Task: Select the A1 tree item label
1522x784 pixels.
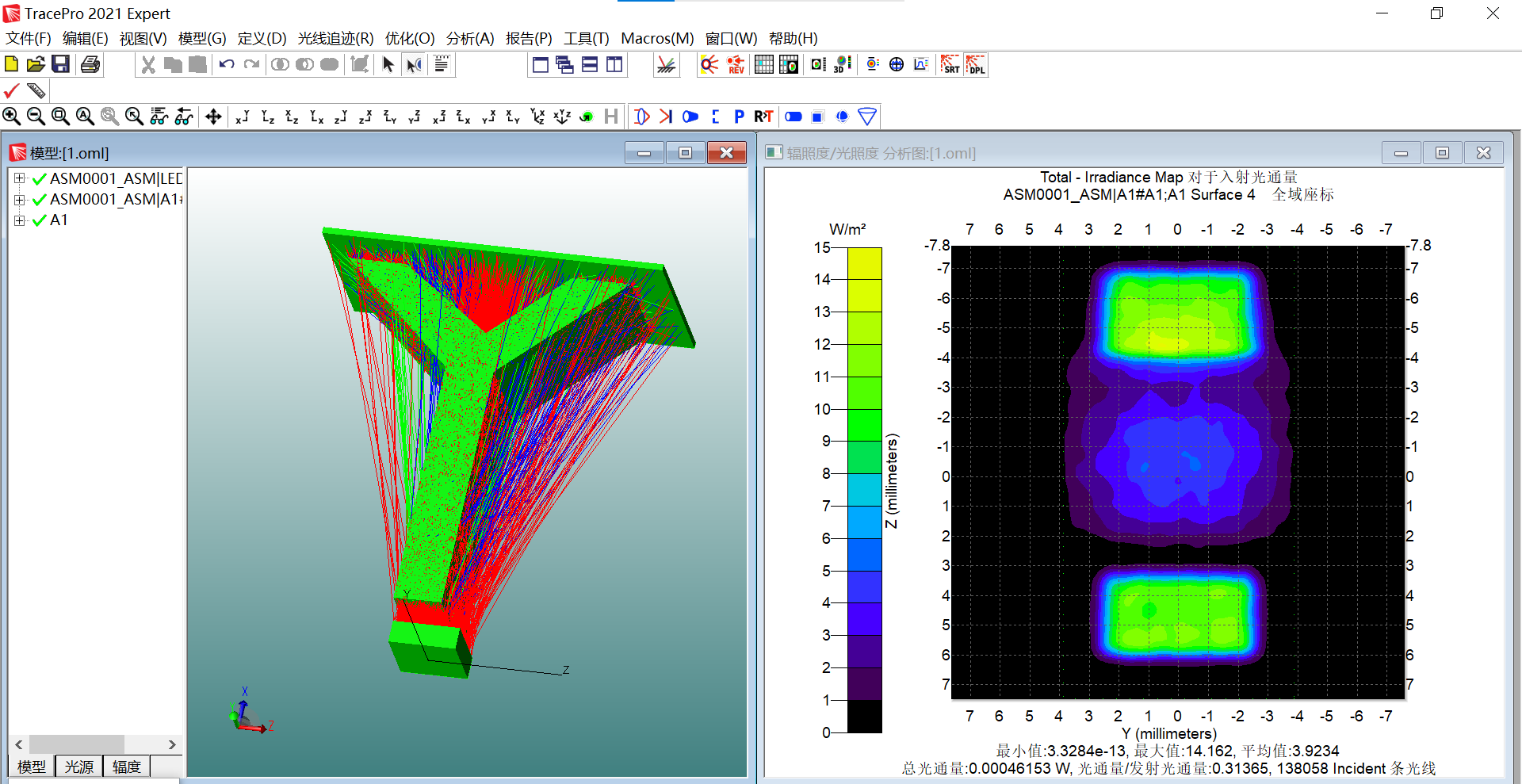Action: 59,220
